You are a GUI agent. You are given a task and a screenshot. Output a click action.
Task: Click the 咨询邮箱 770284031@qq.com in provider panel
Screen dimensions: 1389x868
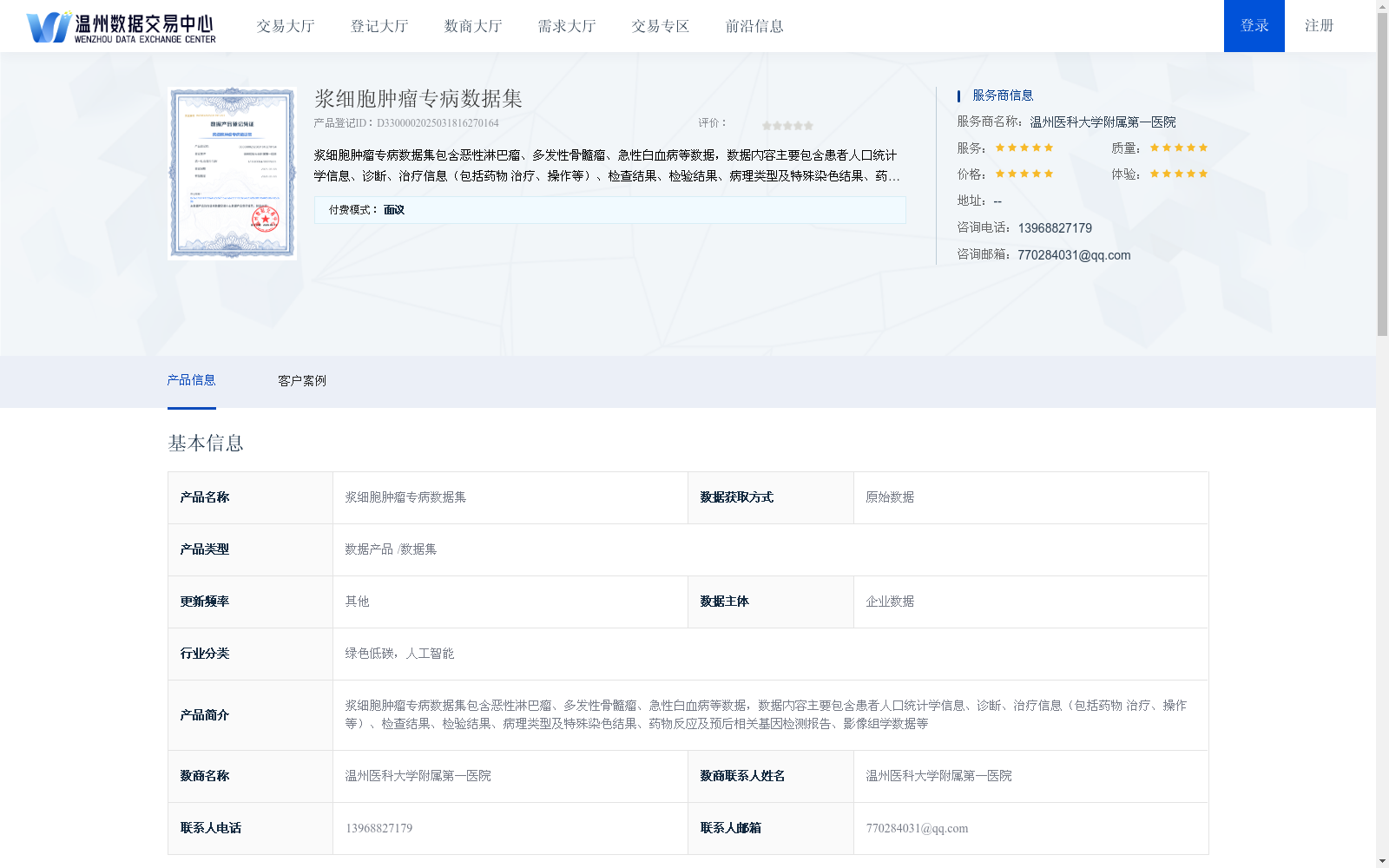[1074, 255]
